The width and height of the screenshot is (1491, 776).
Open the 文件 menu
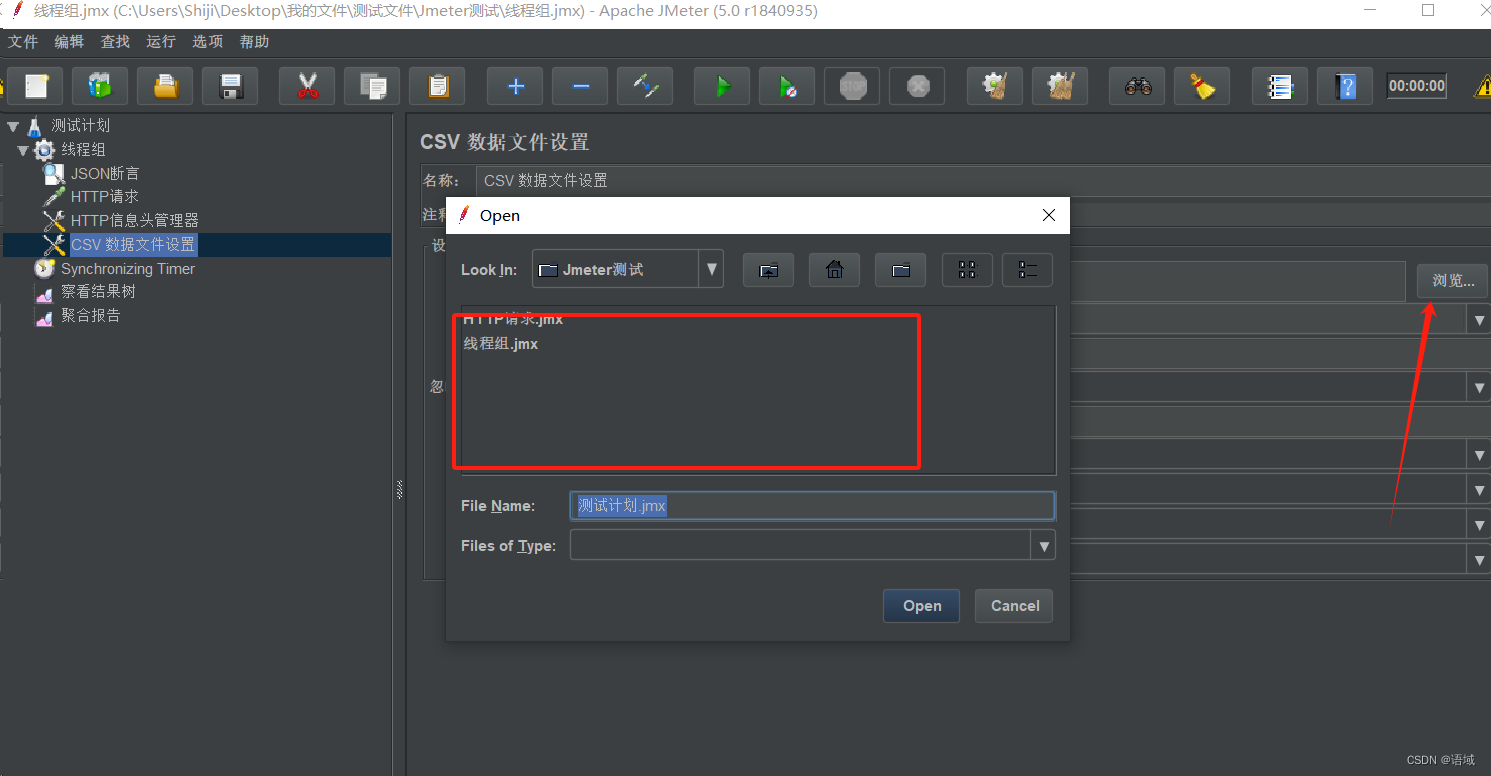(x=23, y=41)
